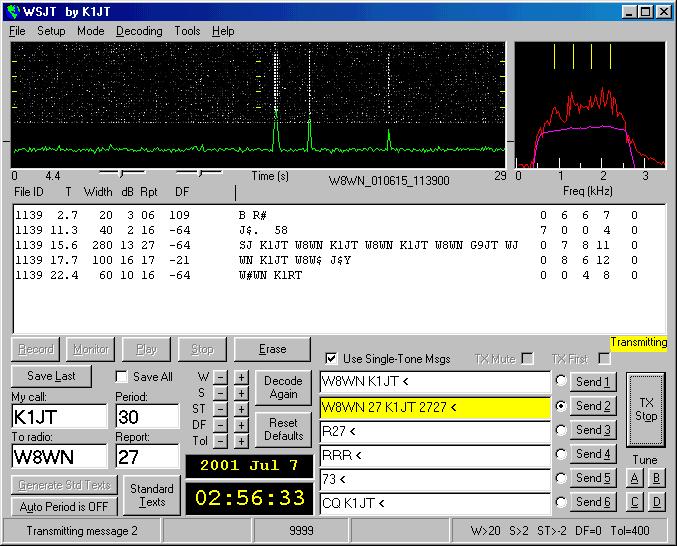This screenshot has width=677, height=546.
Task: Decrease the Tol parameter with minus
Action: [220, 441]
